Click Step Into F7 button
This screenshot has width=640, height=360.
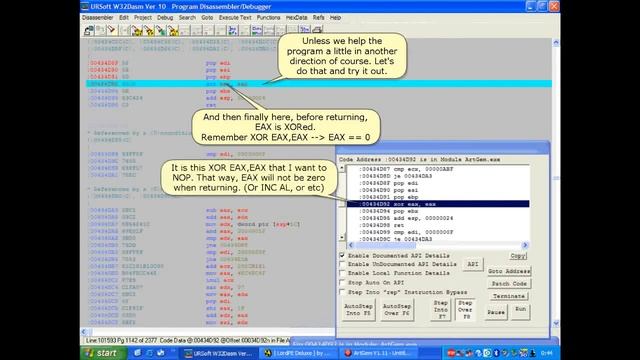[x=440, y=310]
